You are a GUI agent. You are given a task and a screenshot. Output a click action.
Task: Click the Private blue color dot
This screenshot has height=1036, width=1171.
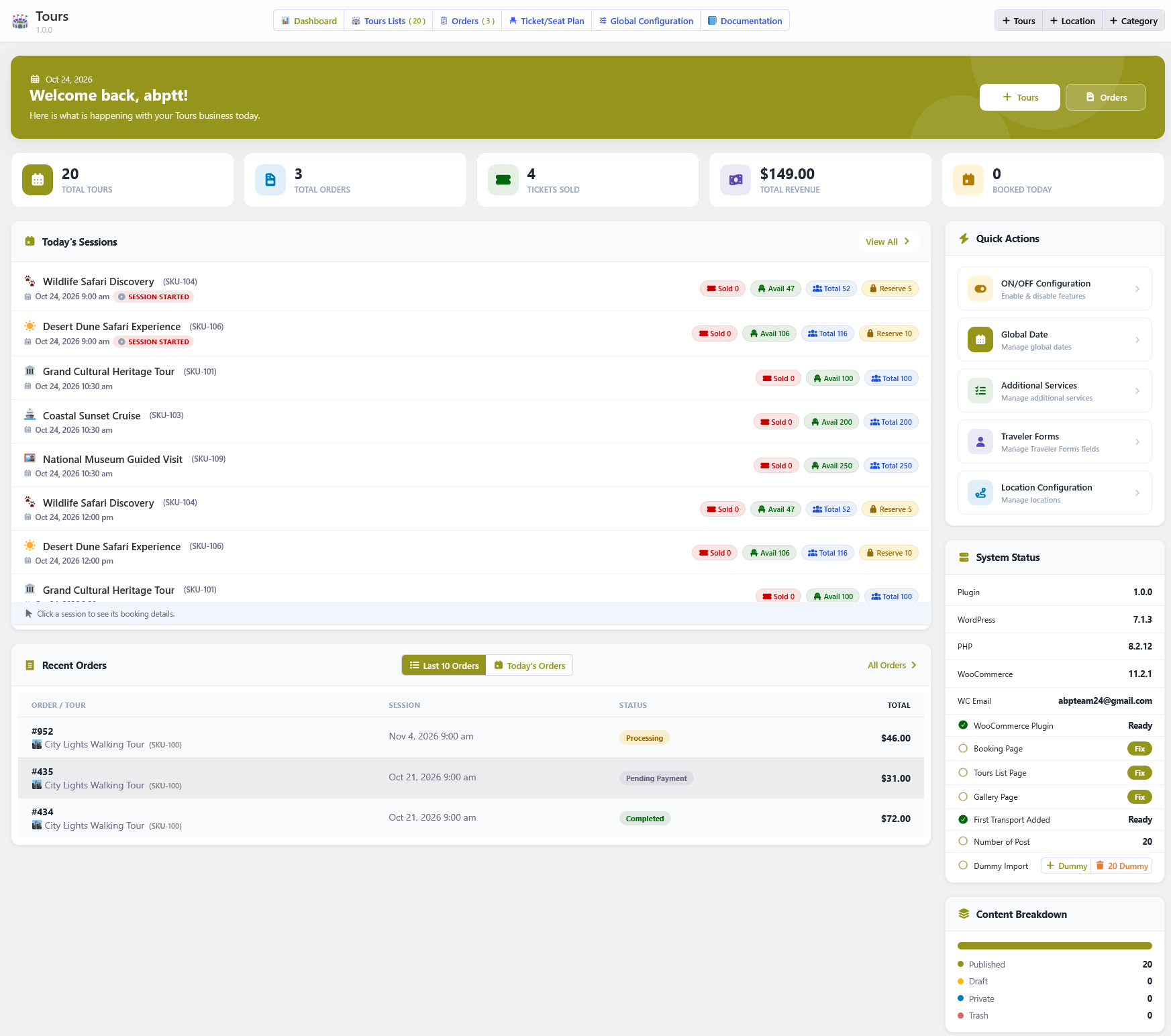pyautogui.click(x=960, y=998)
